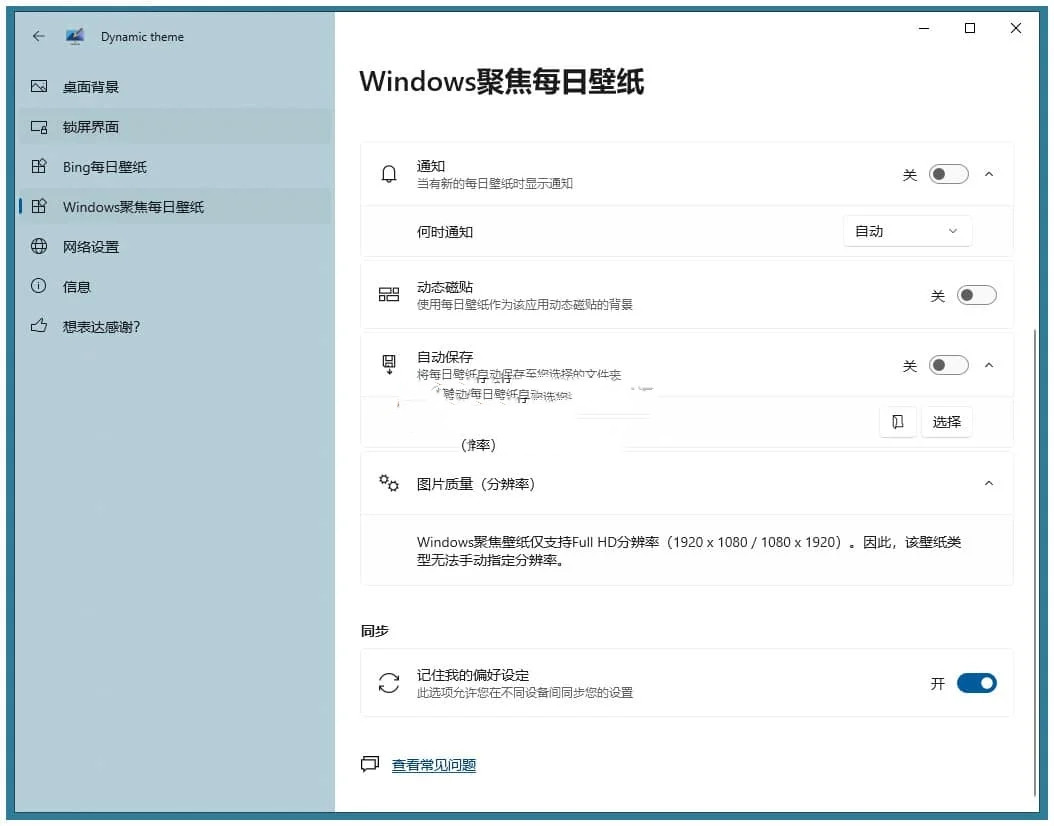Disable the 记住我的偏好设定 toggle

coord(976,683)
